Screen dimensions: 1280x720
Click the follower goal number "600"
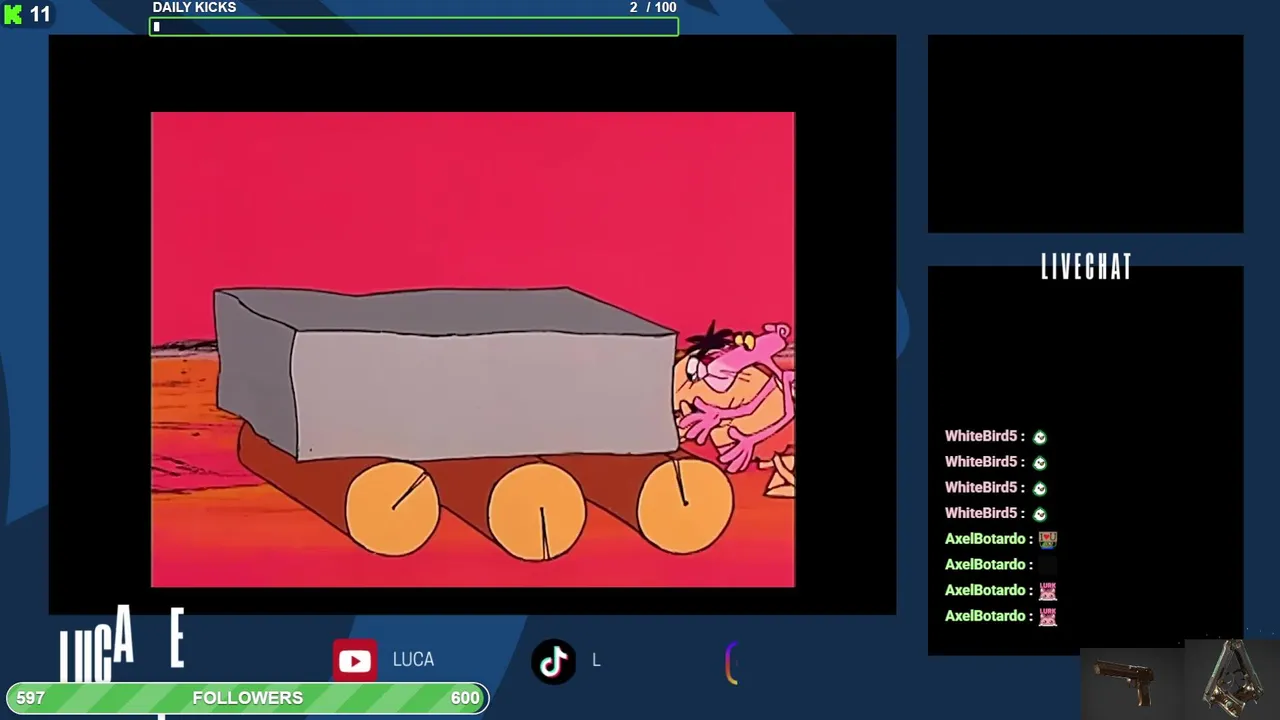pos(465,698)
